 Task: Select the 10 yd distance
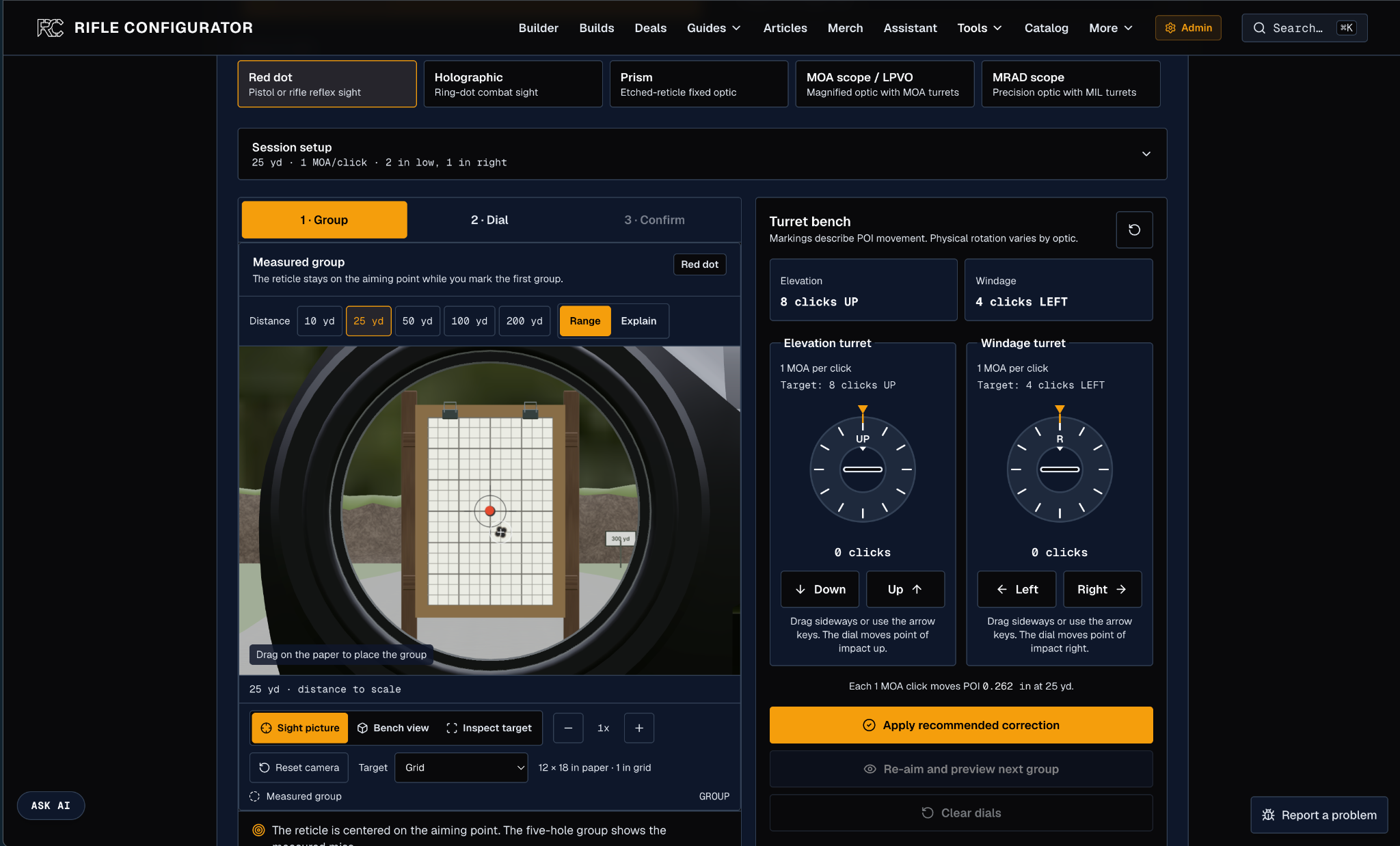pos(319,321)
